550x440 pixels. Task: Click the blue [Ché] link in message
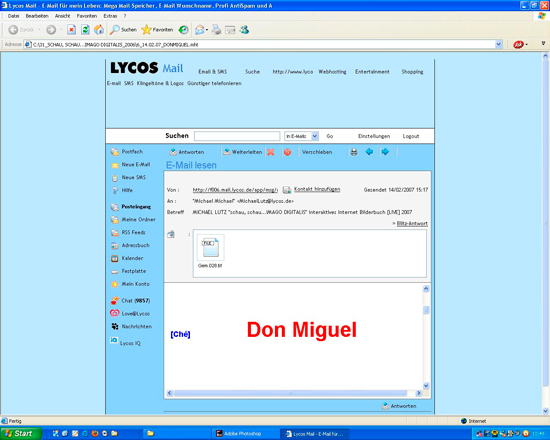coord(180,334)
